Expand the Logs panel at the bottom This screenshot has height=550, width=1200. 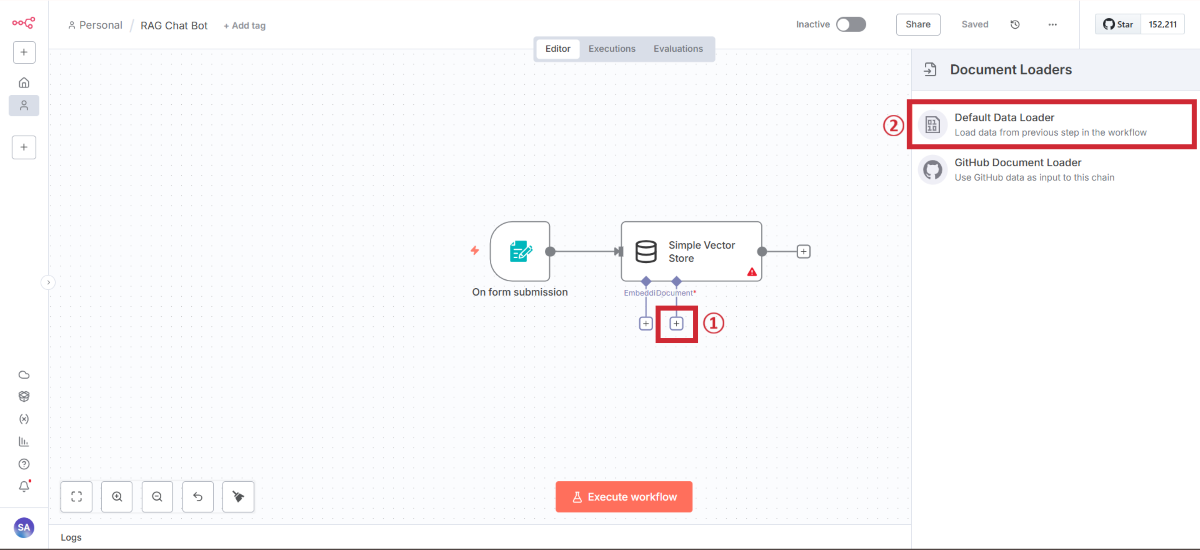click(70, 537)
